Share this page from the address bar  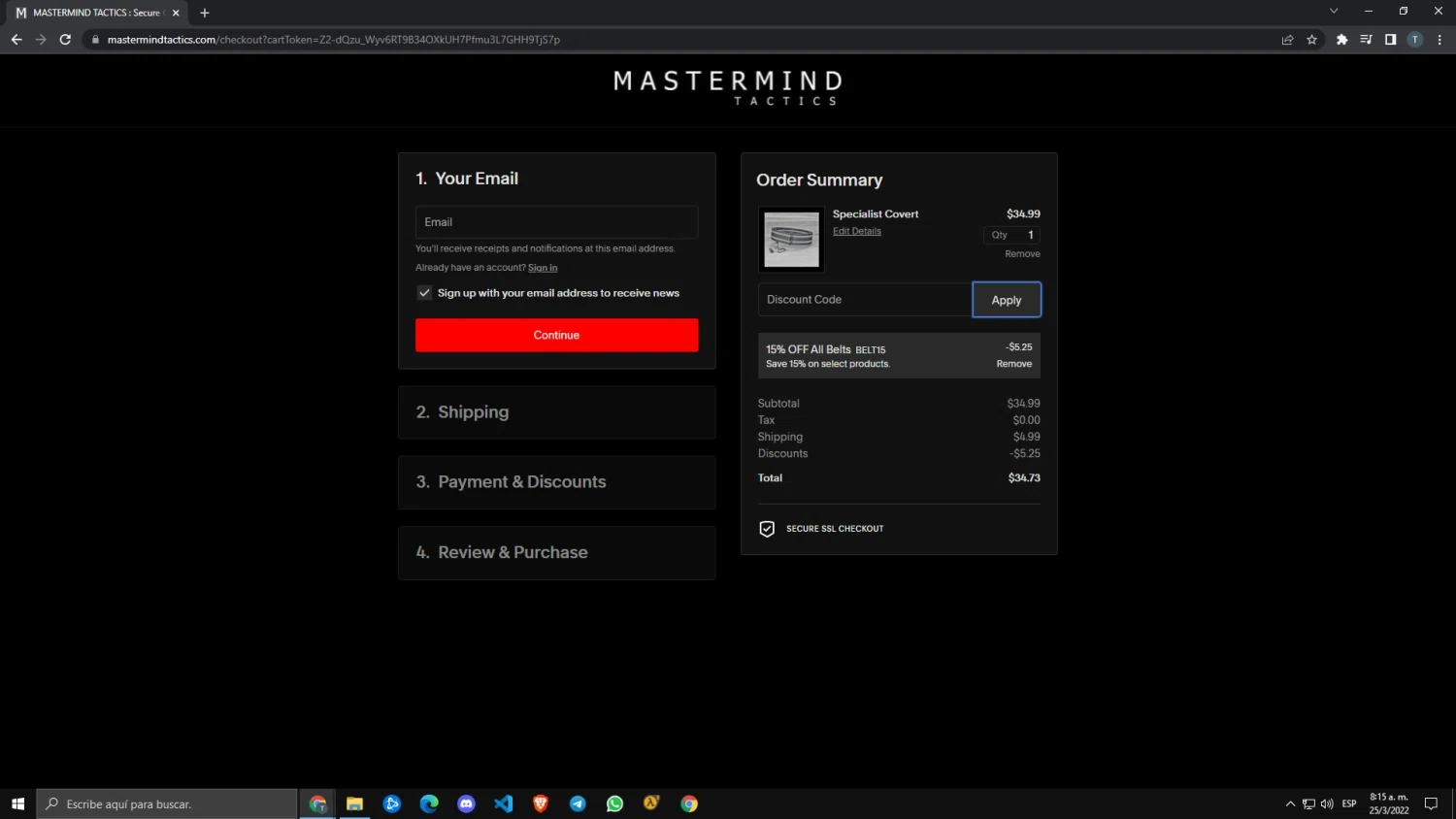pos(1287,40)
